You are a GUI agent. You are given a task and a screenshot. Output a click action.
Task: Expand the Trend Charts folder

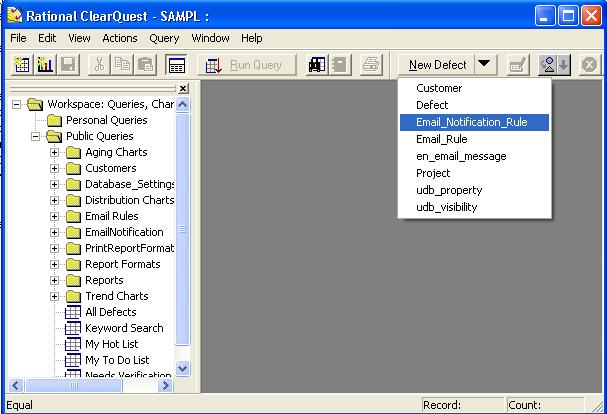55,296
